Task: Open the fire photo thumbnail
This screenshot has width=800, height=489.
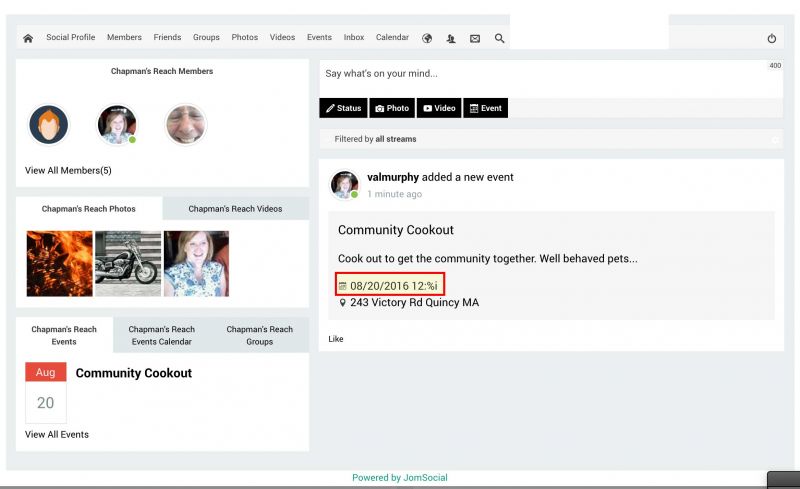Action: 60,263
